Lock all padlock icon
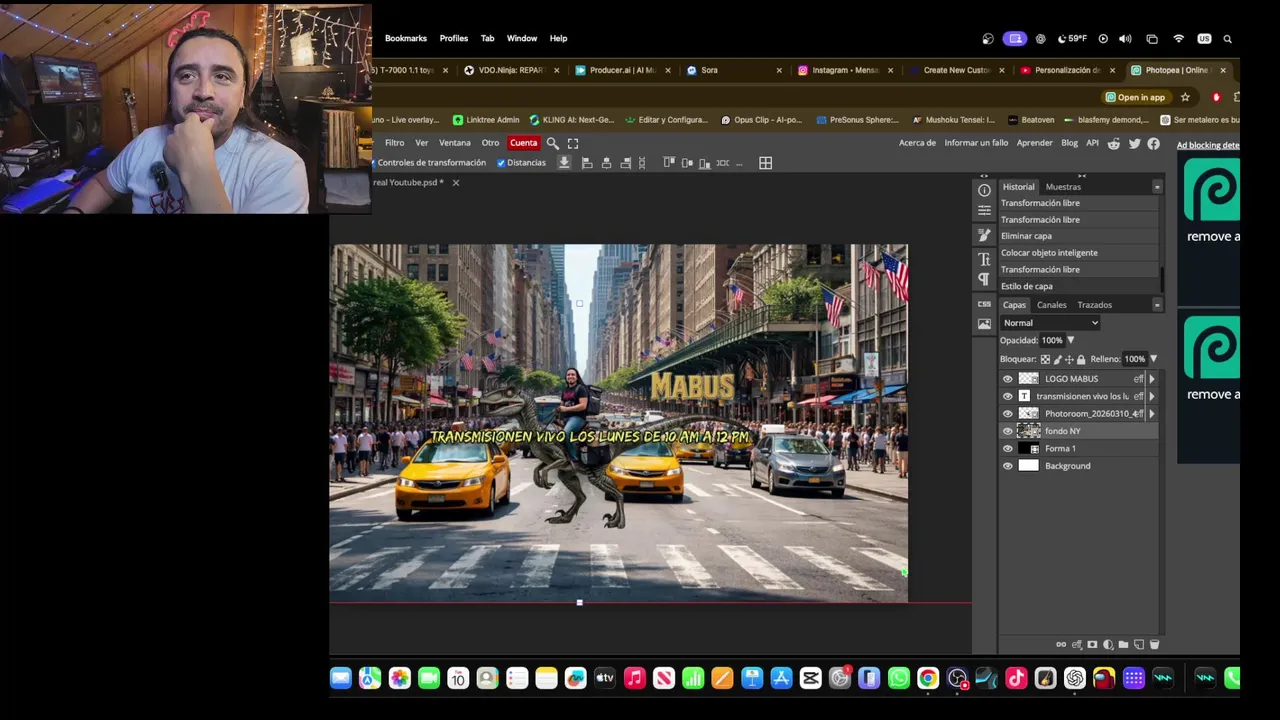This screenshot has height=720, width=1280. (1081, 359)
